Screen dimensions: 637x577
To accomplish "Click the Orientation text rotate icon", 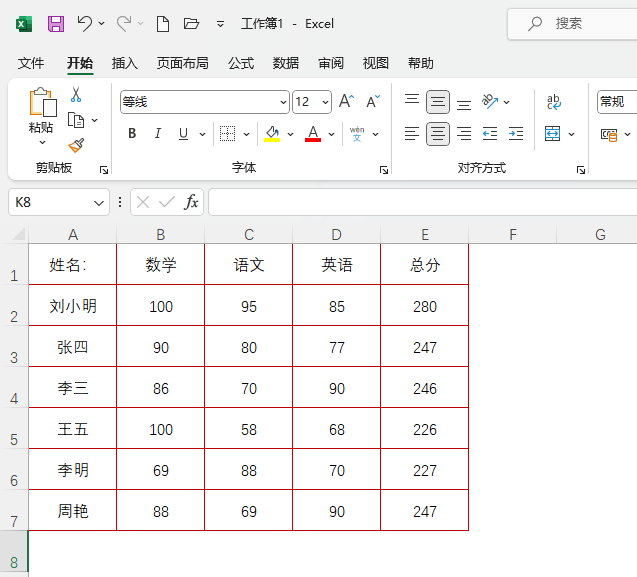I will (490, 101).
